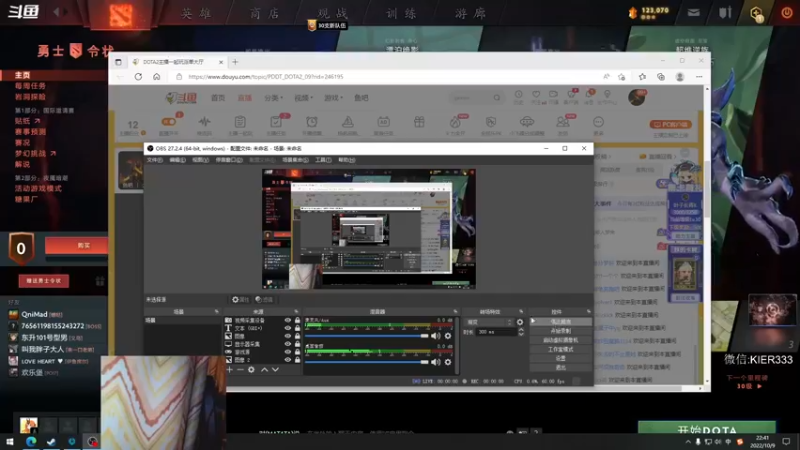Click the Dota power quit icon
The image size is (800, 450).
point(787,13)
